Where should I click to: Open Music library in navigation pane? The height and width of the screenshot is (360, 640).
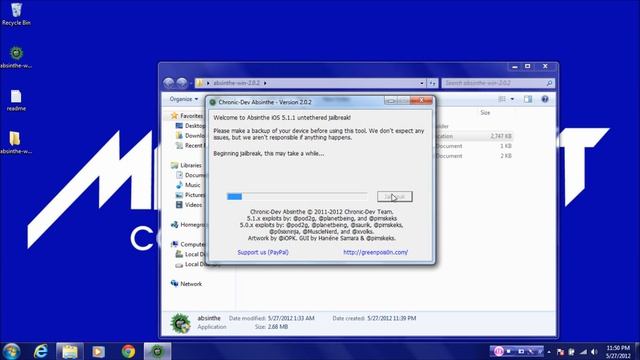188,185
